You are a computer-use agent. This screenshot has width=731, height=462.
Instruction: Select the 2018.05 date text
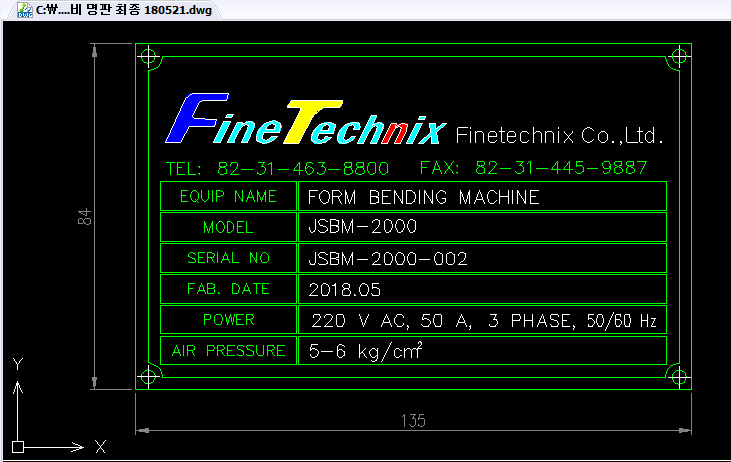click(345, 290)
